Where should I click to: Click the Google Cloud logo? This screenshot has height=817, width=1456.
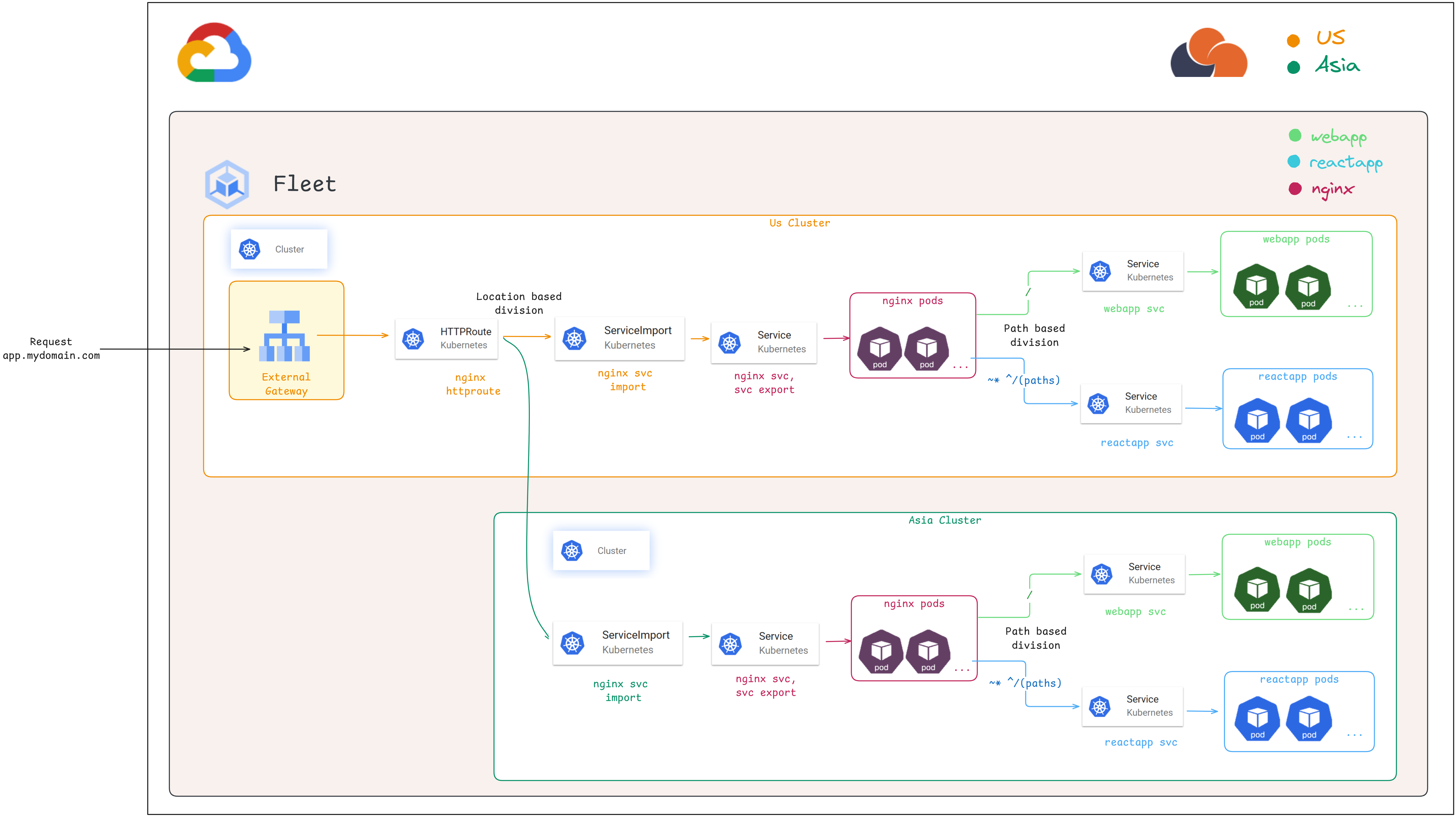pyautogui.click(x=214, y=52)
